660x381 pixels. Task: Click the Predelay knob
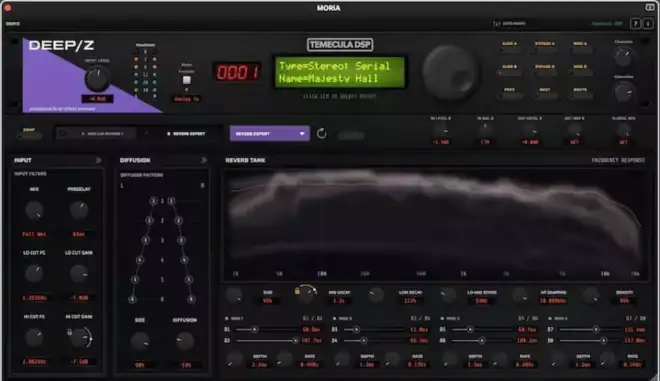point(79,210)
